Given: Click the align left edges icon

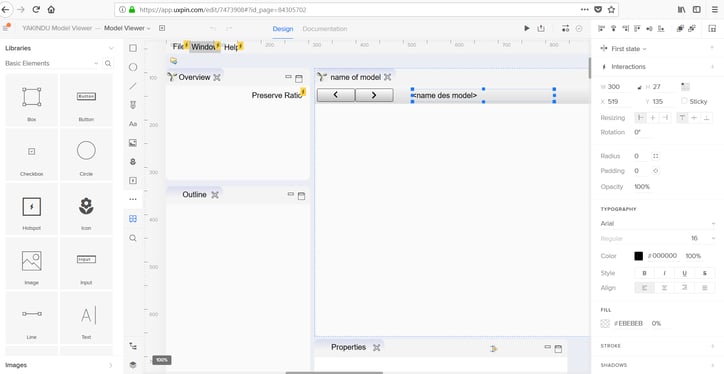Looking at the screenshot, I should click(601, 29).
